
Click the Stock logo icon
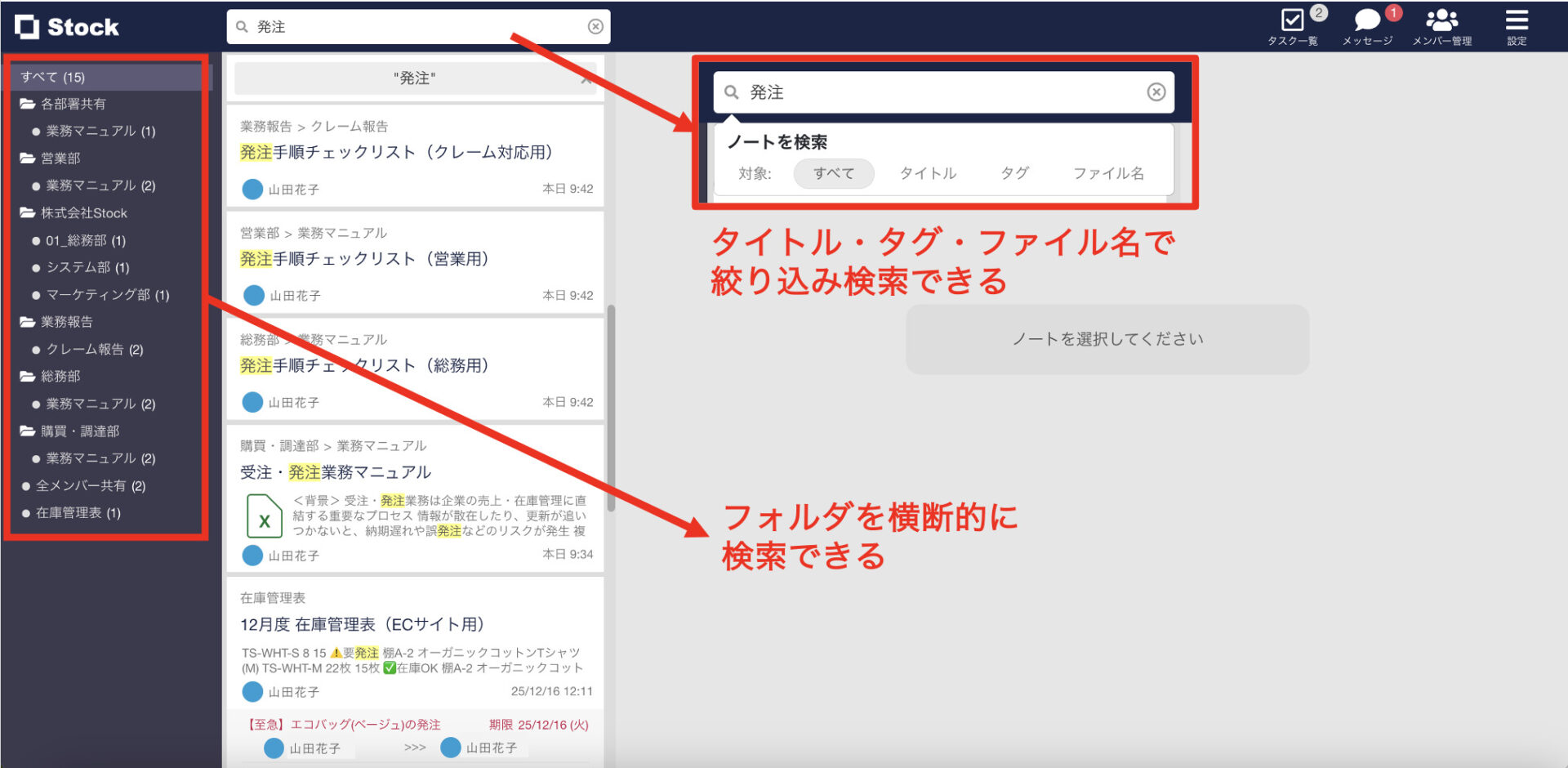point(29,26)
